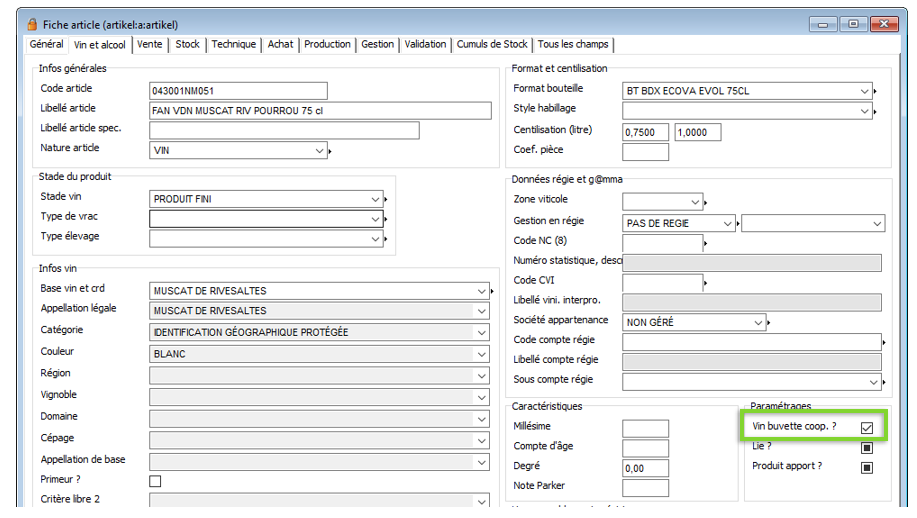Viewport: 917px width, 518px height.
Task: Uncheck the Vin buvette coop. checkbox
Action: click(x=867, y=428)
